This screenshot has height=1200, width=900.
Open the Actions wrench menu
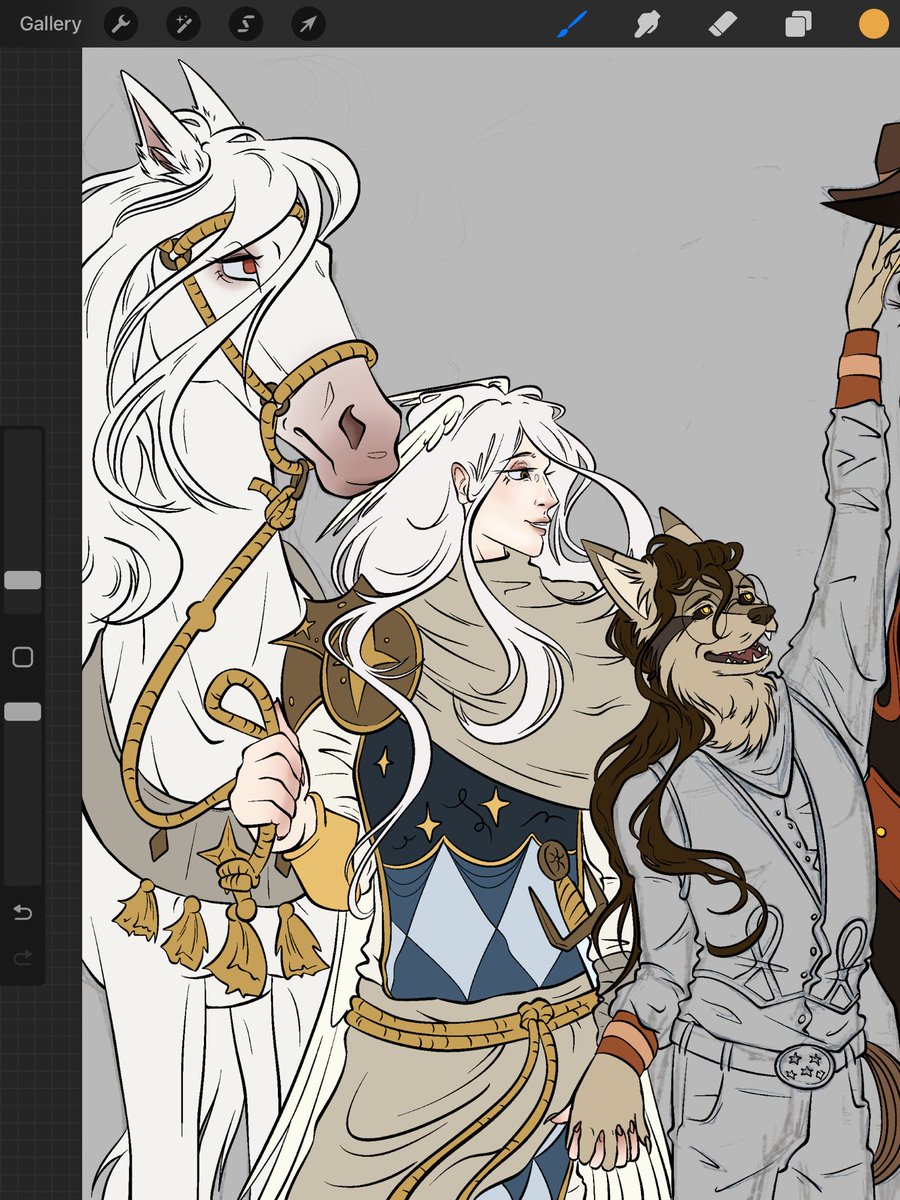tap(121, 24)
